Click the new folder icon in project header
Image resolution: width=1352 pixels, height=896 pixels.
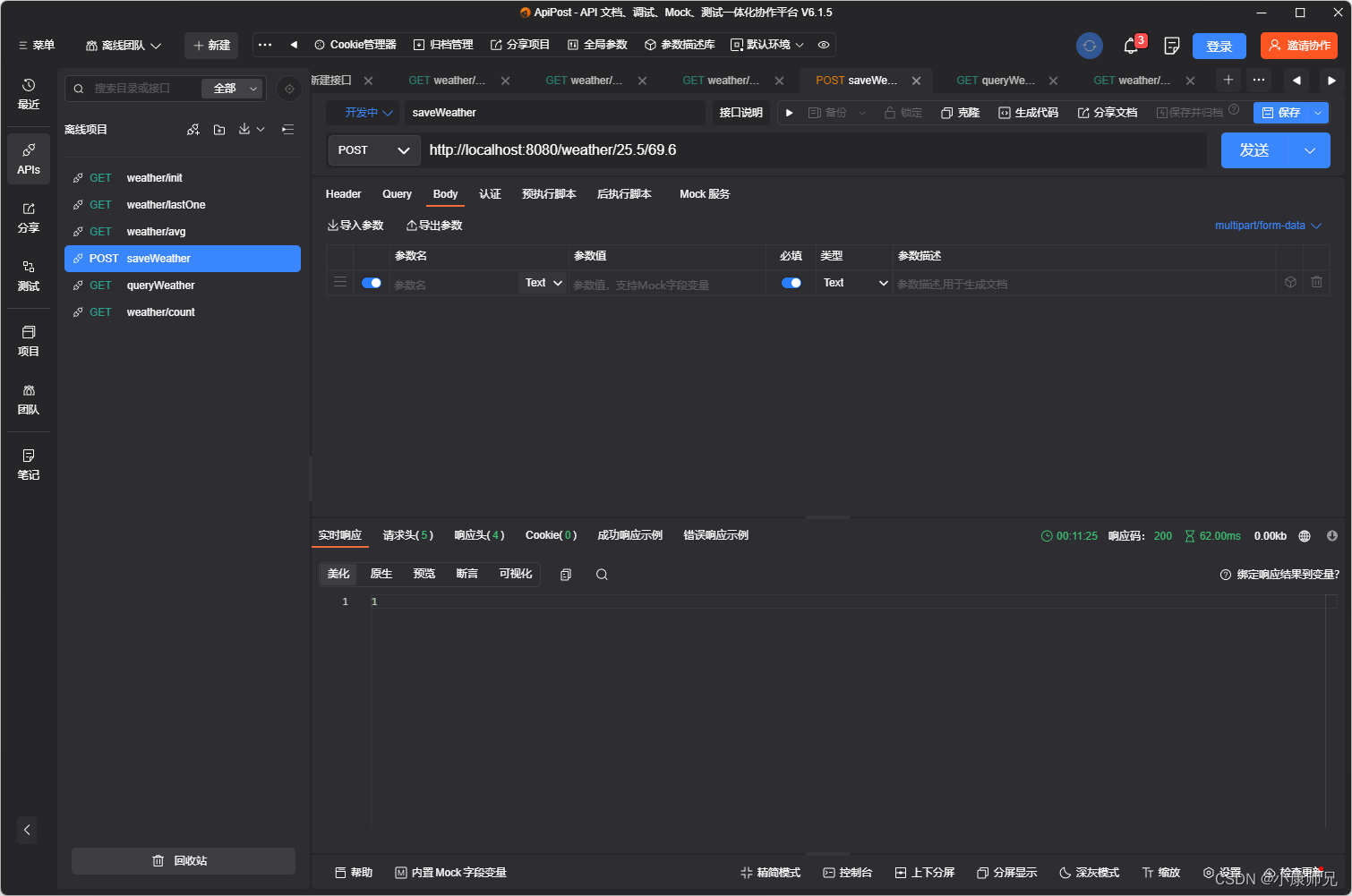click(x=219, y=130)
